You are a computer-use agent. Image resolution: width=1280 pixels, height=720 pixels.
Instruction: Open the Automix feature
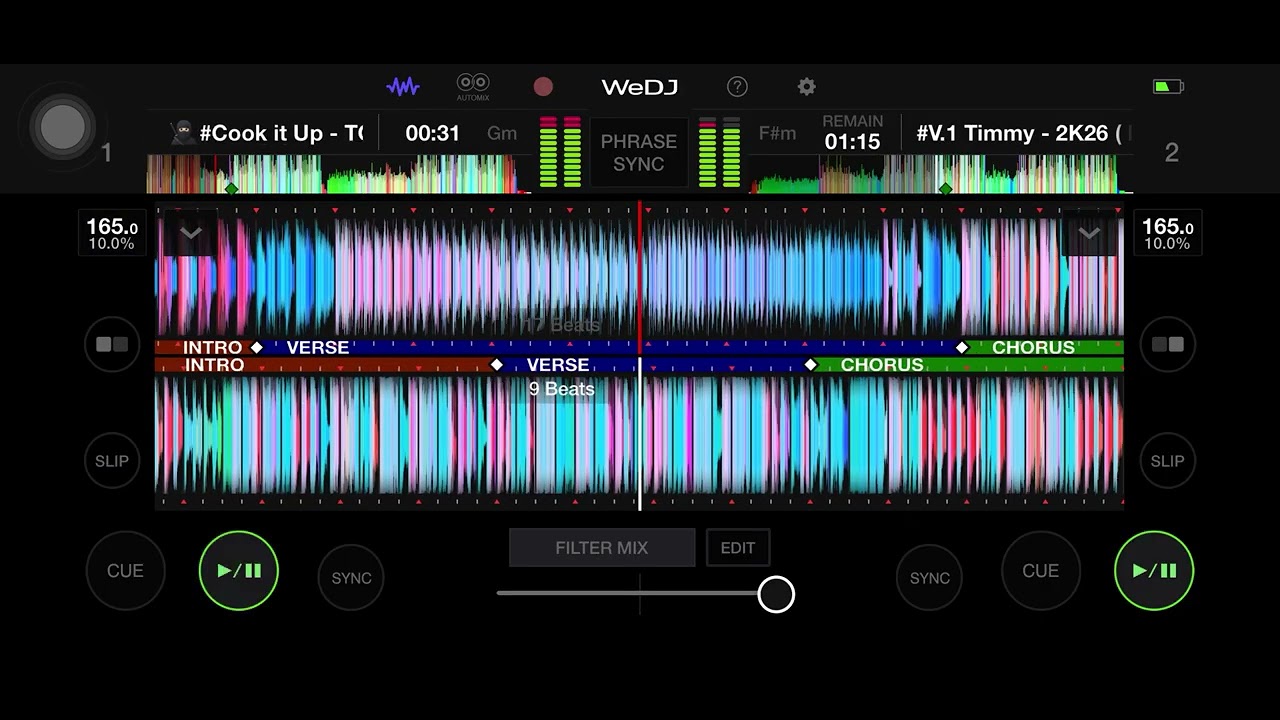tap(473, 86)
